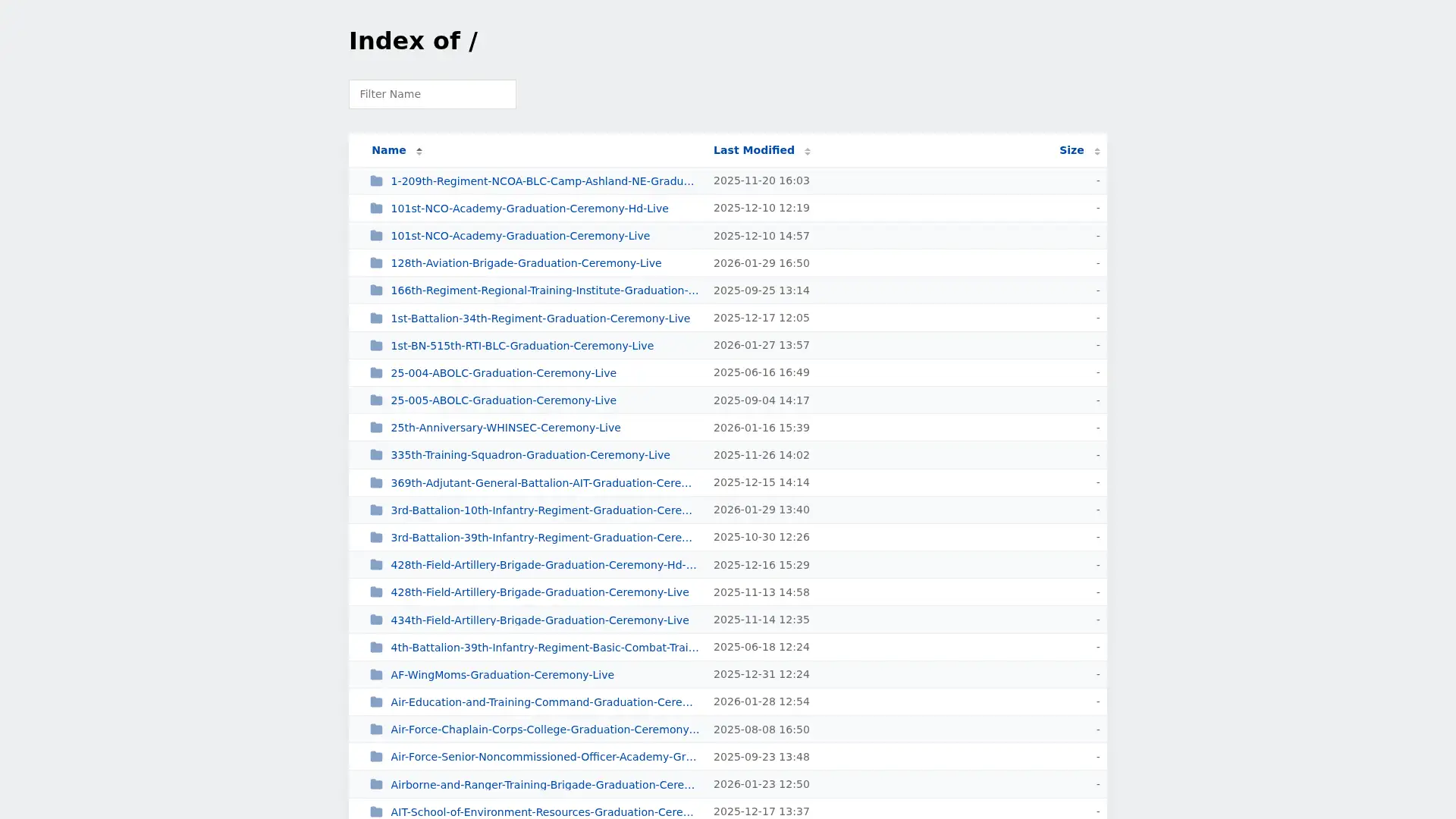Click the folder icon beside 101st-NCO-Academy-Graduation-Ceremony-Live
Viewport: 1456px width, 819px height.
point(376,235)
